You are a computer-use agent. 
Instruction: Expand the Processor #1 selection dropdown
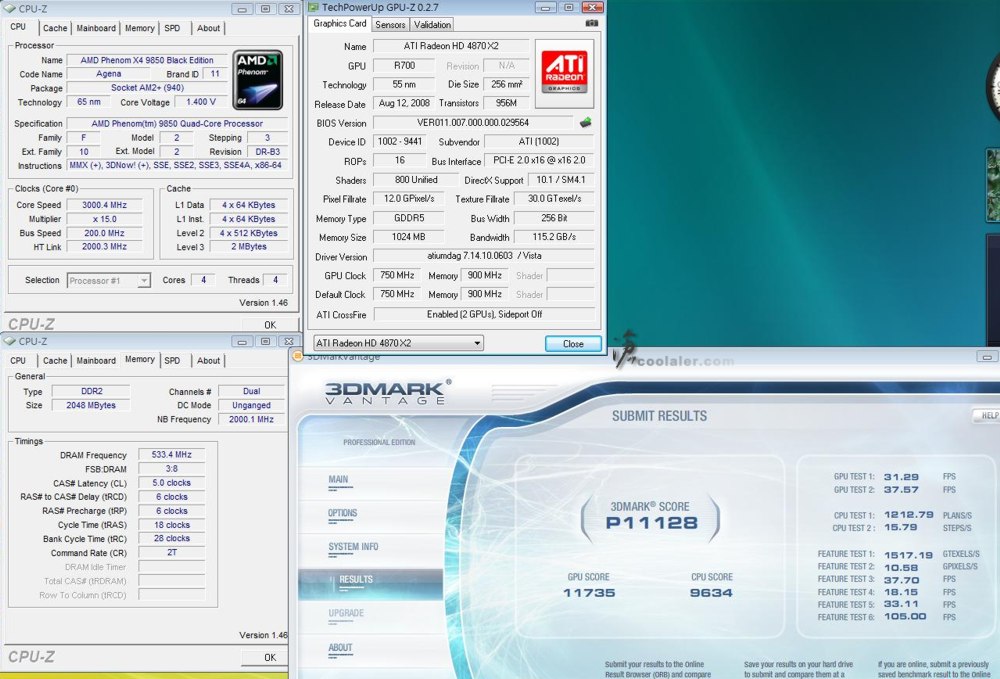click(144, 281)
